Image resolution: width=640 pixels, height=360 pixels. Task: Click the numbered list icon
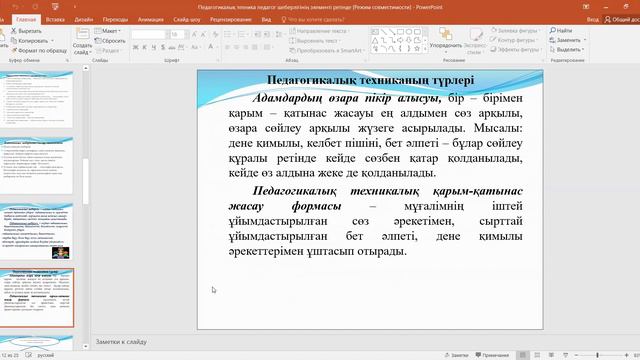tap(243, 34)
